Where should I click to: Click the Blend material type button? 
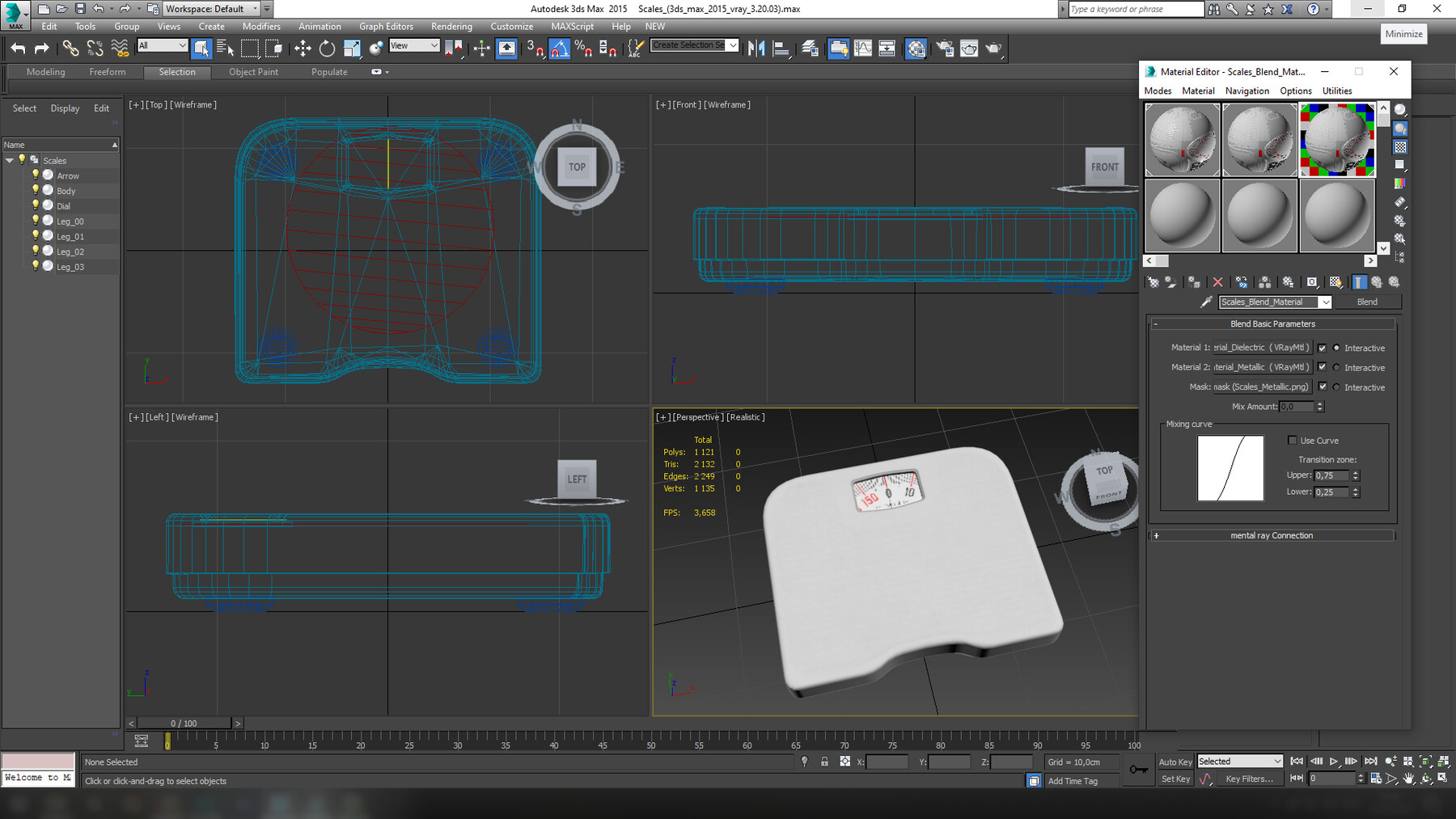(1367, 302)
